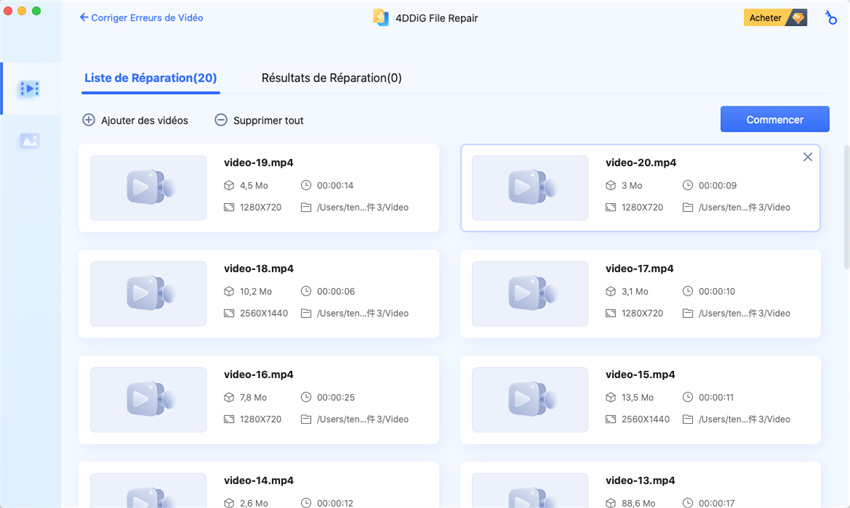Click the key registration icon at top right
This screenshot has height=508, width=850.
pos(831,18)
